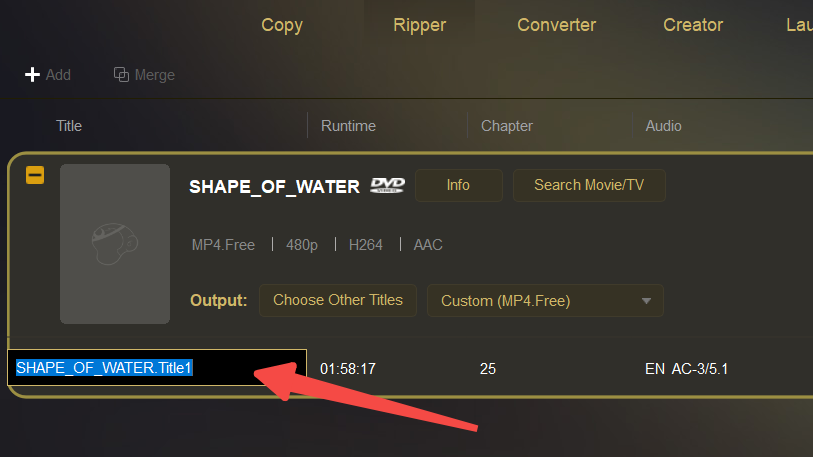
Task: Click the Title column header
Action: pos(69,126)
